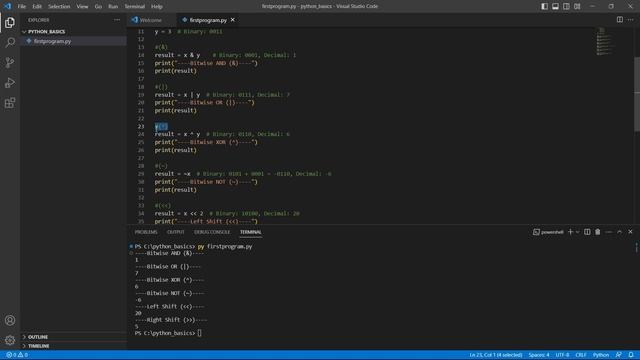Click the feedback icon in status bar
Image resolution: width=640 pixels, height=360 pixels.
(619, 355)
